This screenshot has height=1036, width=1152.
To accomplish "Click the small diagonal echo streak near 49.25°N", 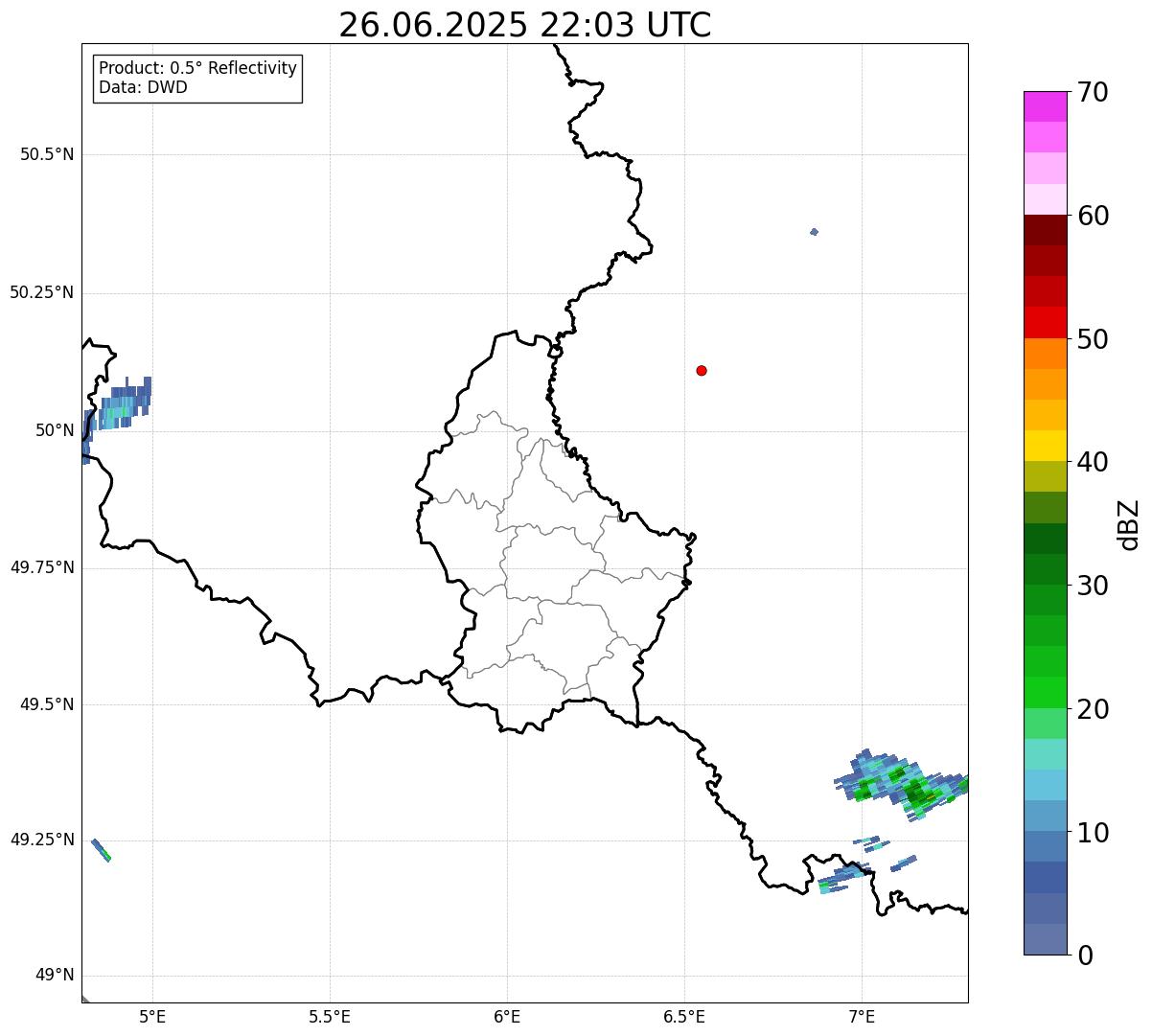I will (x=101, y=850).
